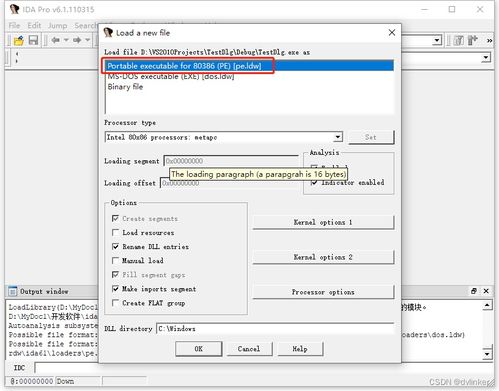The width and height of the screenshot is (499, 391).
Task: Click the IDA icon in dialog title
Action: click(x=108, y=33)
